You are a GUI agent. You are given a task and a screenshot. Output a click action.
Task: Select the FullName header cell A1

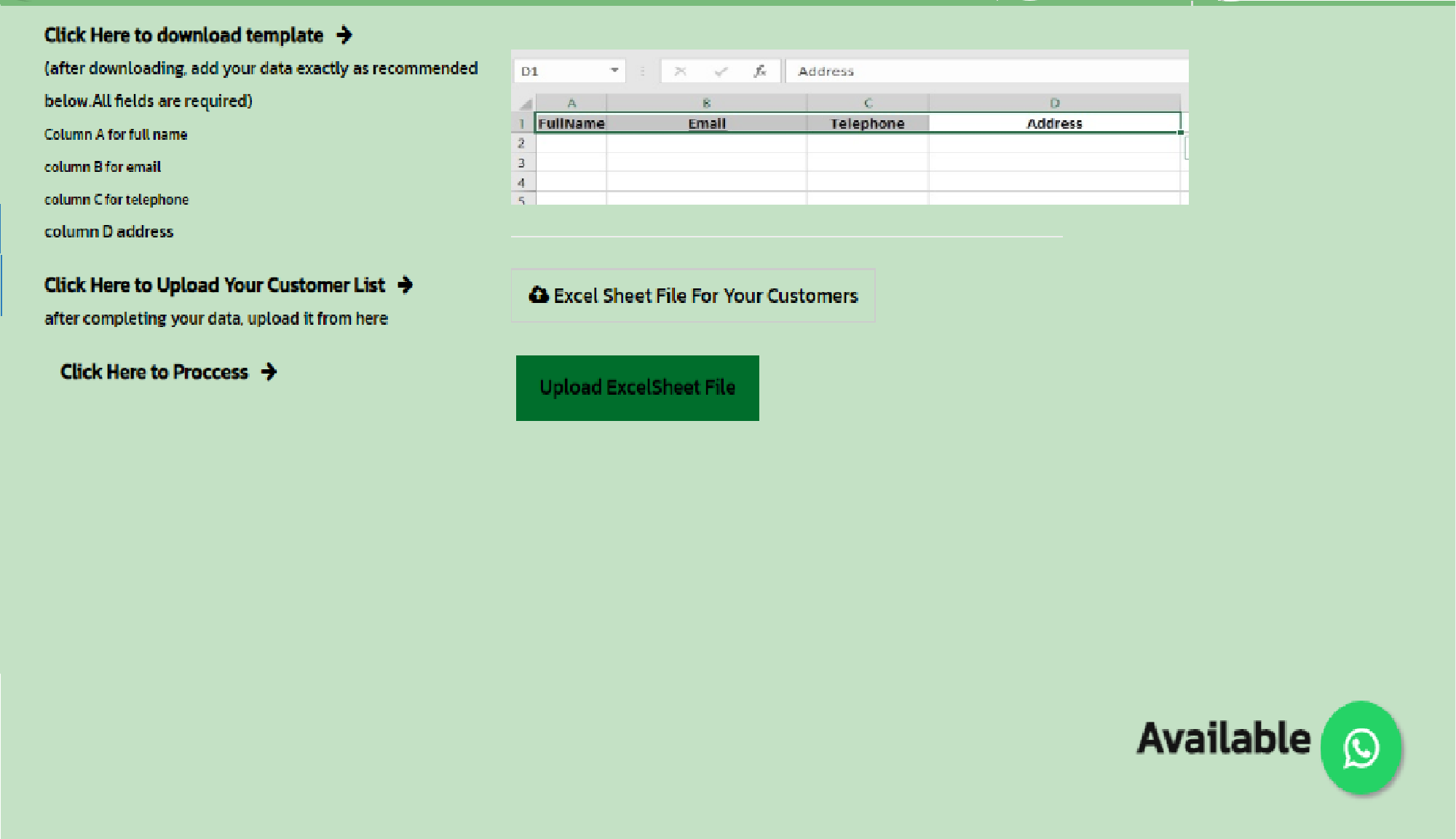pos(571,123)
